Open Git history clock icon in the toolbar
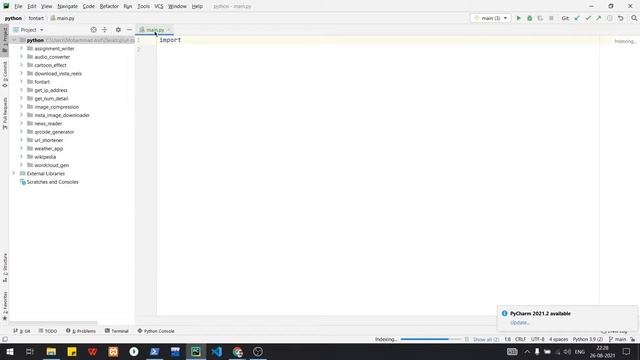This screenshot has height=360, width=640. pyautogui.click(x=609, y=18)
